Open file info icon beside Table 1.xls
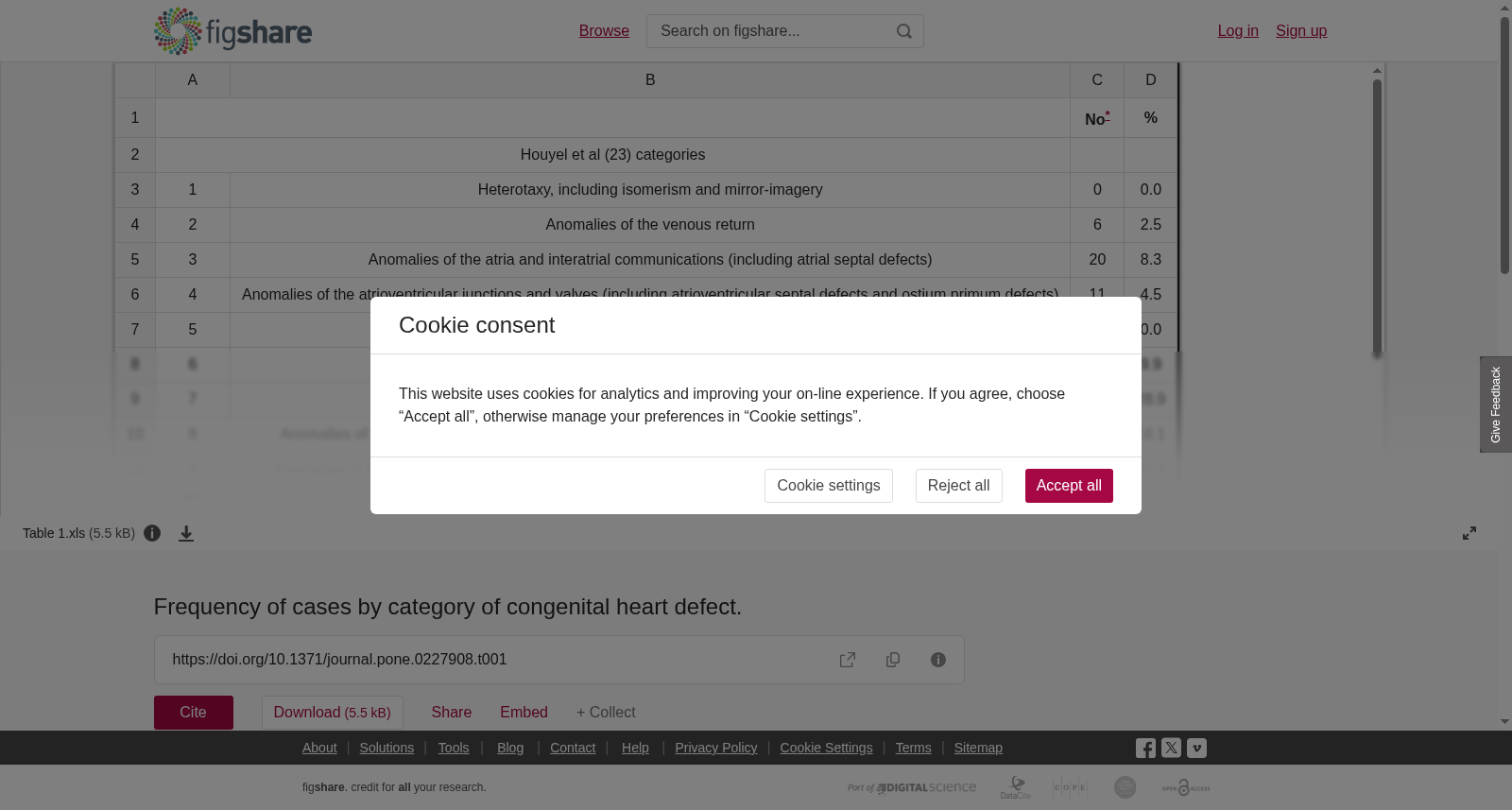 tap(152, 533)
